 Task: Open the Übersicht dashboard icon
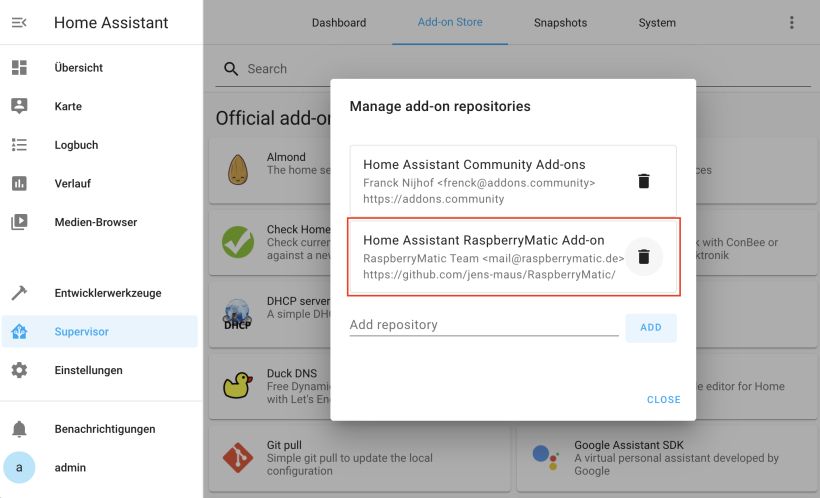point(19,67)
